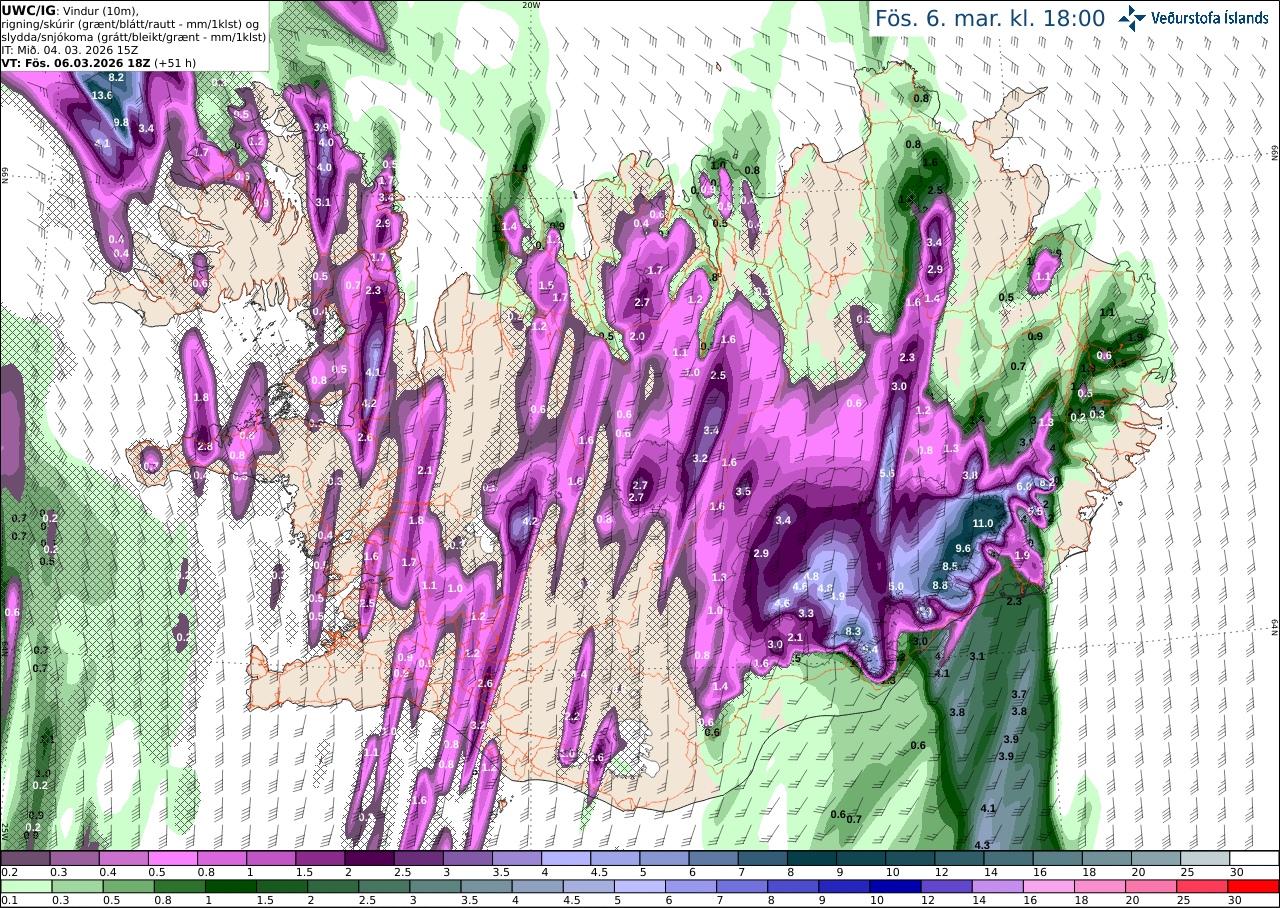Click the "8.3" value on the south coast
Screen dimensions: 1280x908
coord(853,631)
